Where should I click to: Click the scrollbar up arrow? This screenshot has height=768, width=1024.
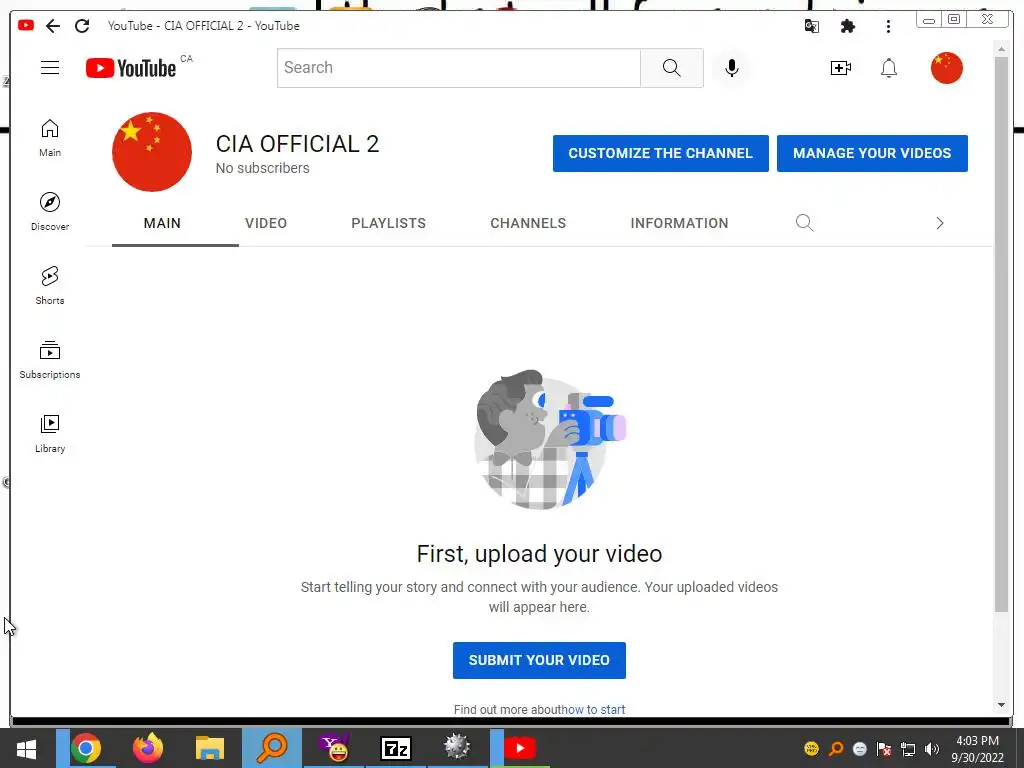click(x=1002, y=50)
